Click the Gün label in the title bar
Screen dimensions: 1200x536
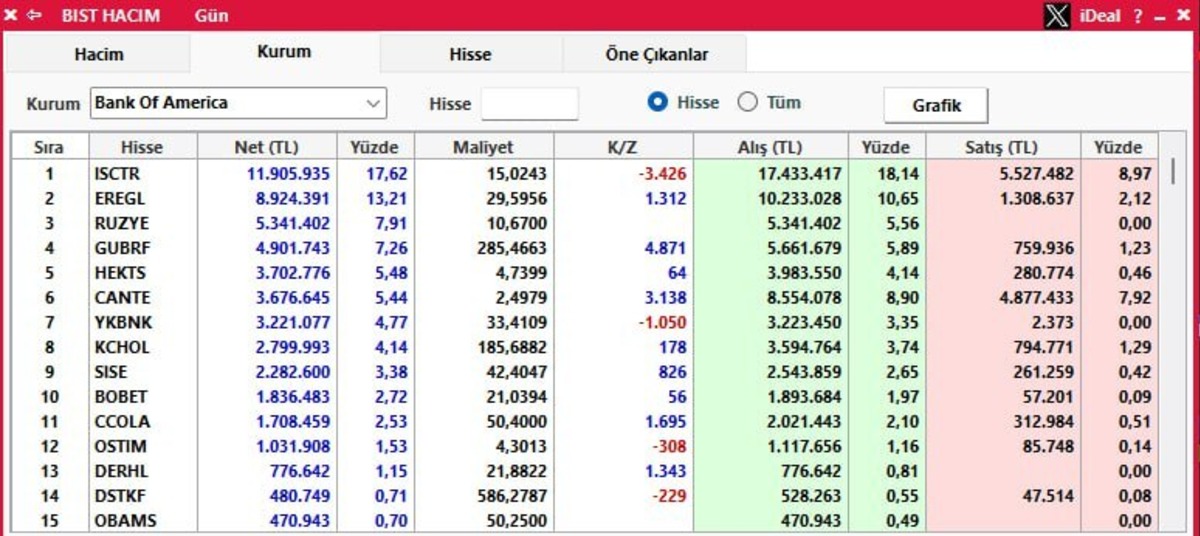[211, 16]
